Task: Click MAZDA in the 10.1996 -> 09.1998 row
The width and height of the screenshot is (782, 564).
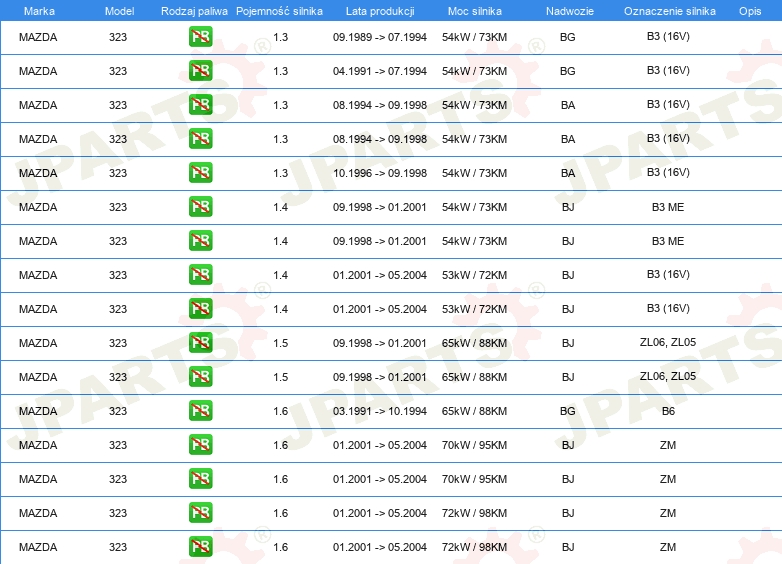Action: (38, 173)
